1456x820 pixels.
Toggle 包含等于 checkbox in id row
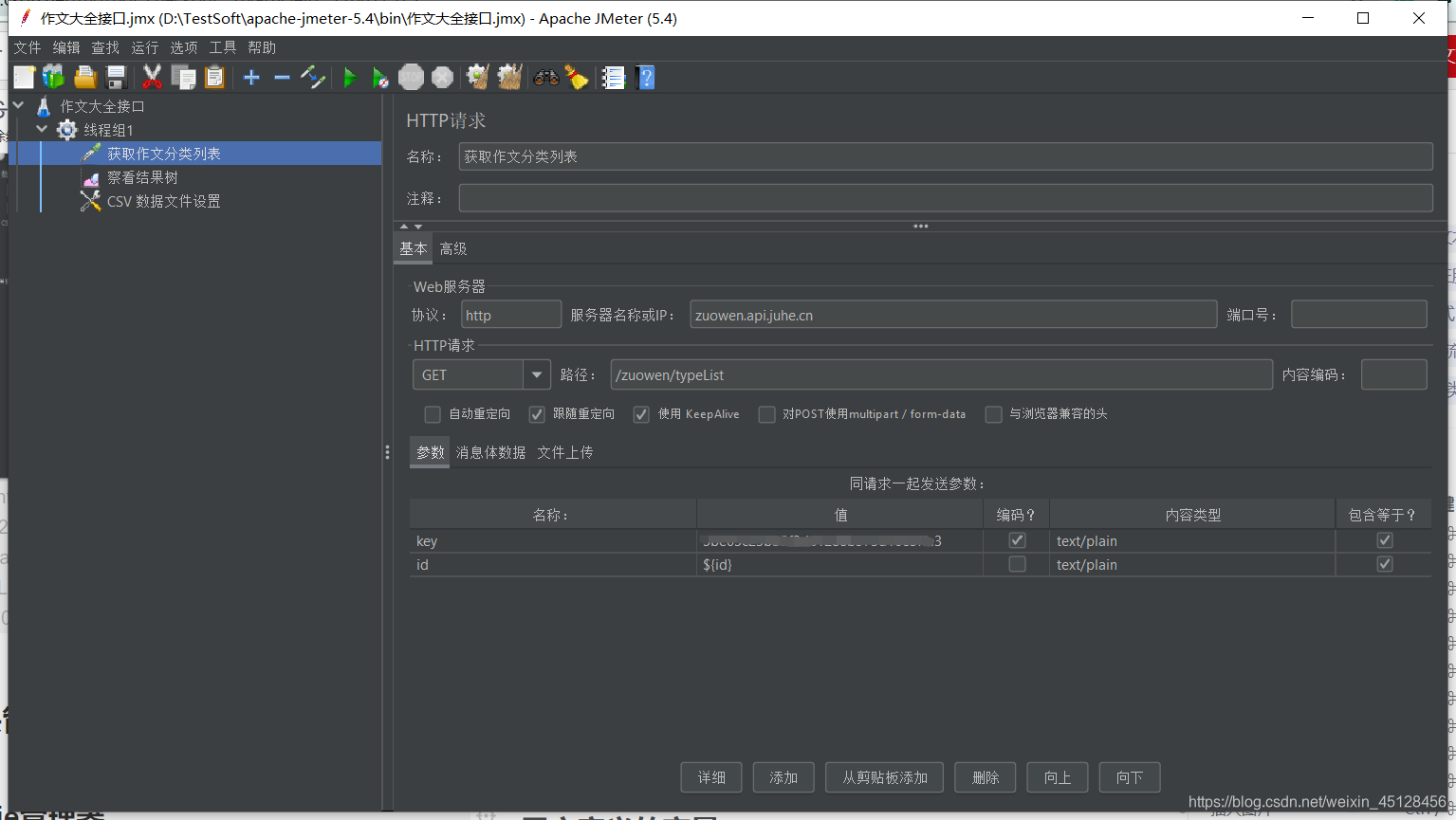1385,564
